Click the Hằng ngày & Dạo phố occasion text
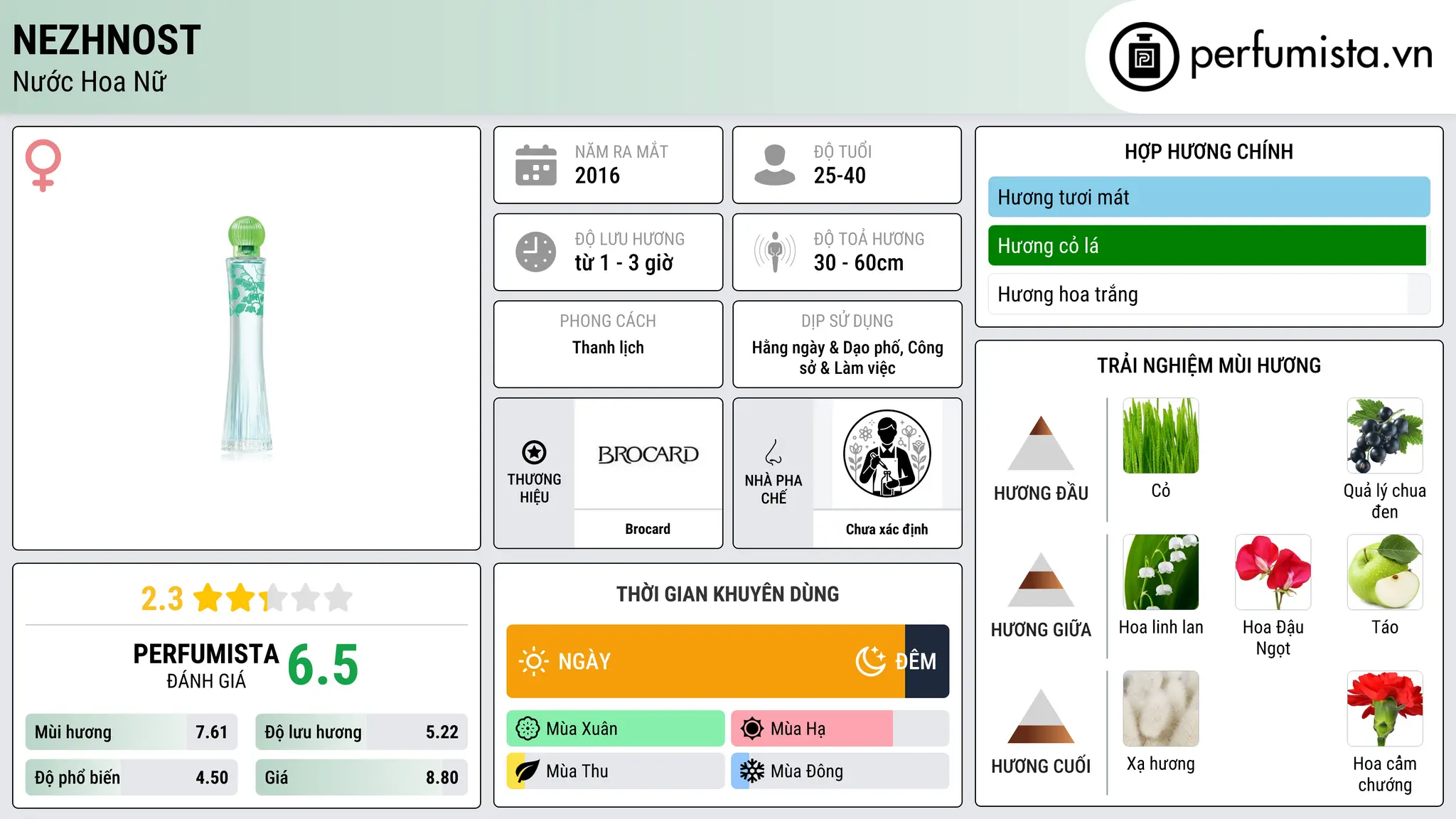The image size is (1456, 819). (847, 358)
